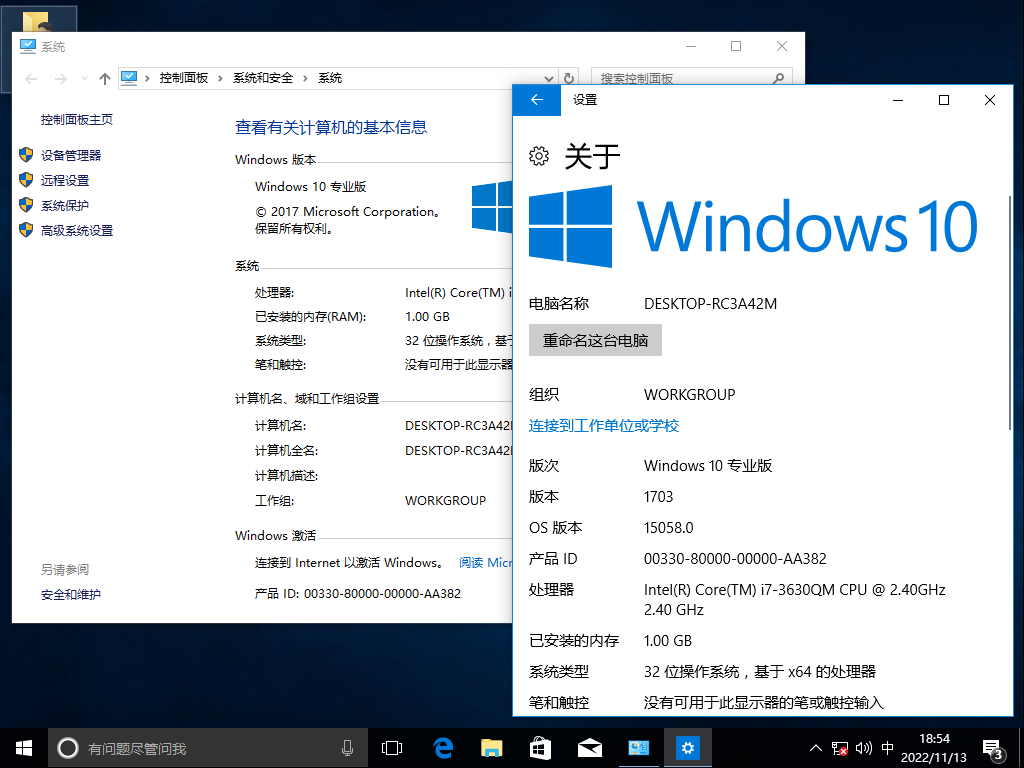Click version value 1703
Screen dimensions: 1024x768
[658, 497]
